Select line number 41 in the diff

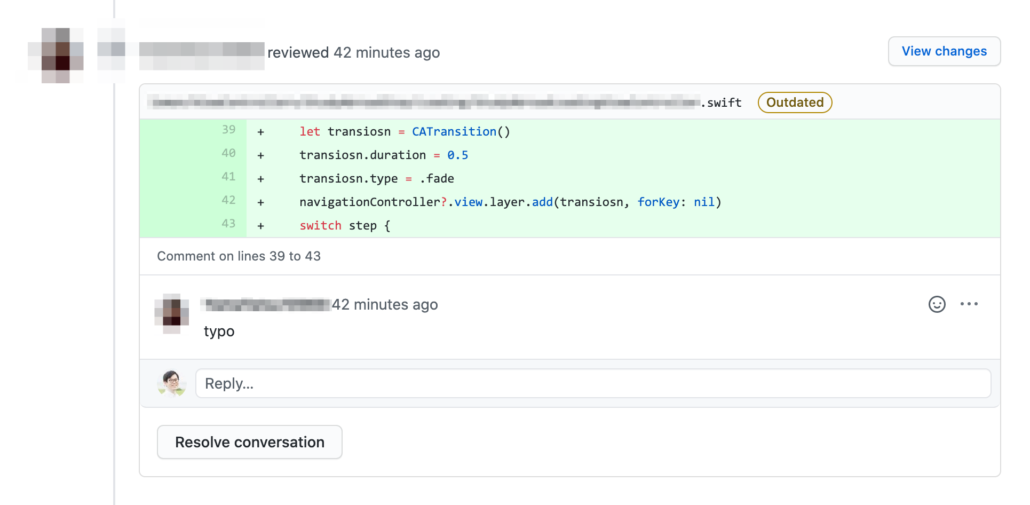(228, 178)
